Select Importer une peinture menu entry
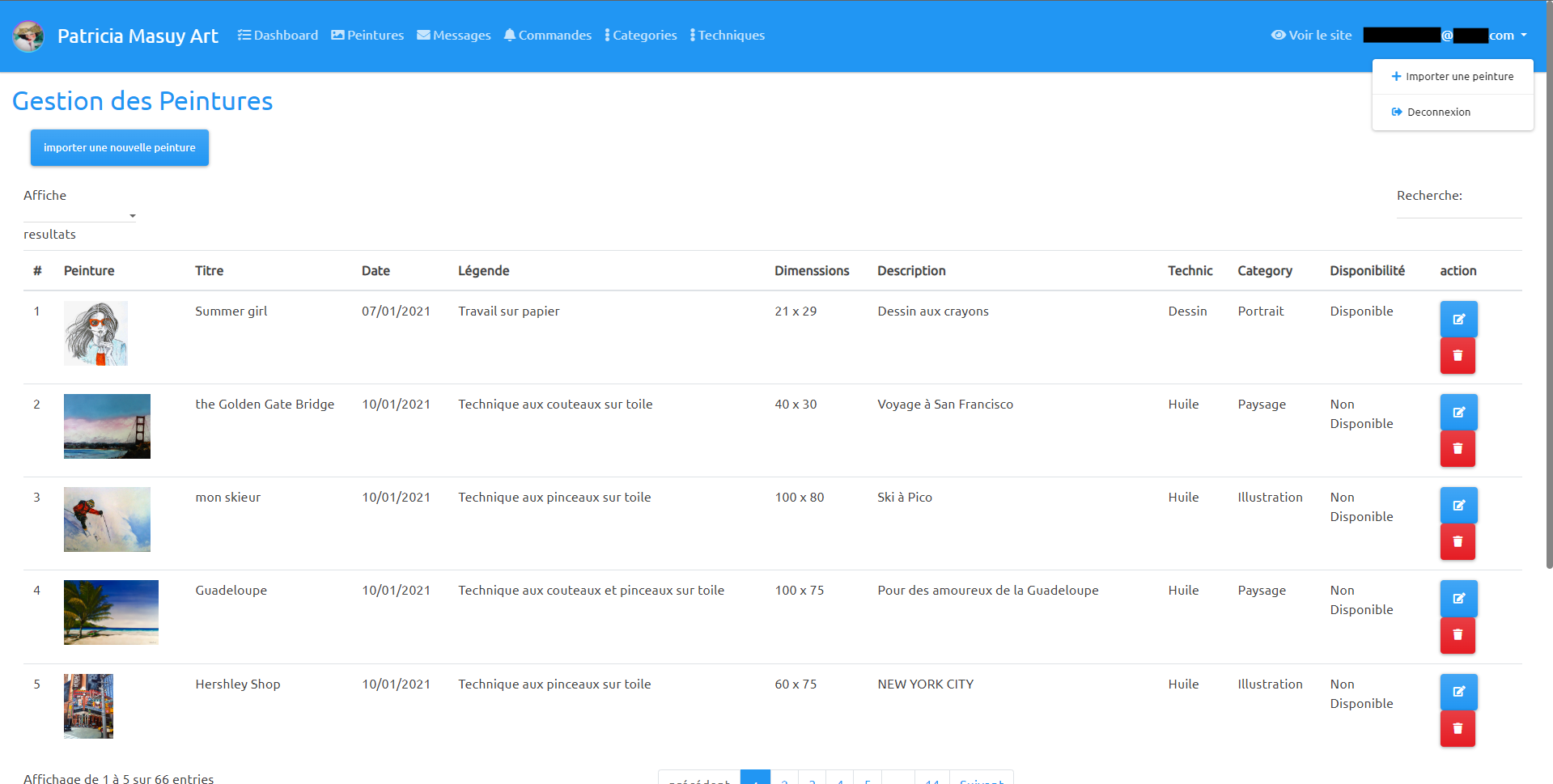This screenshot has width=1553, height=784. point(1452,77)
